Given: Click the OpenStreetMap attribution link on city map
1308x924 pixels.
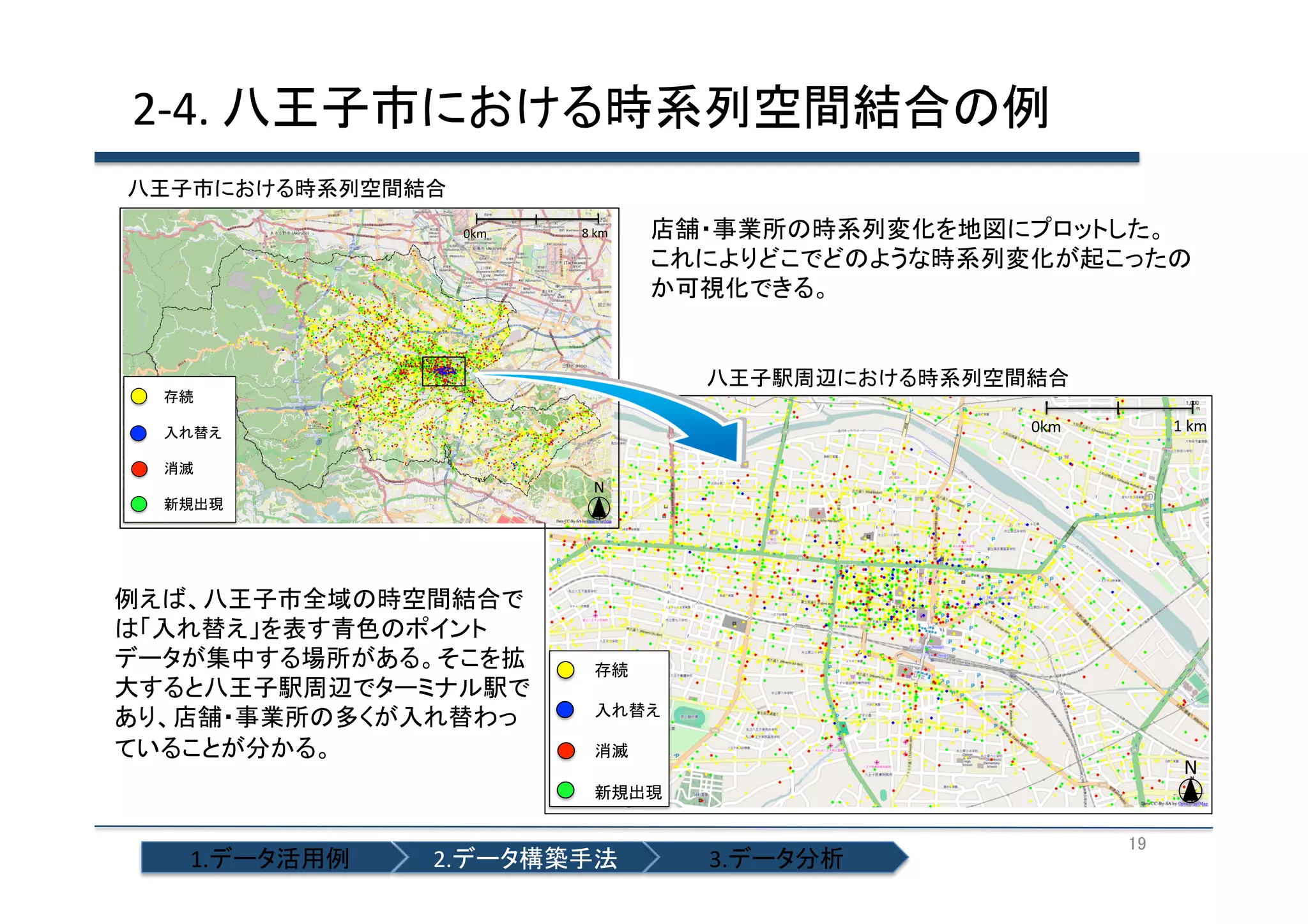Looking at the screenshot, I should [599, 521].
